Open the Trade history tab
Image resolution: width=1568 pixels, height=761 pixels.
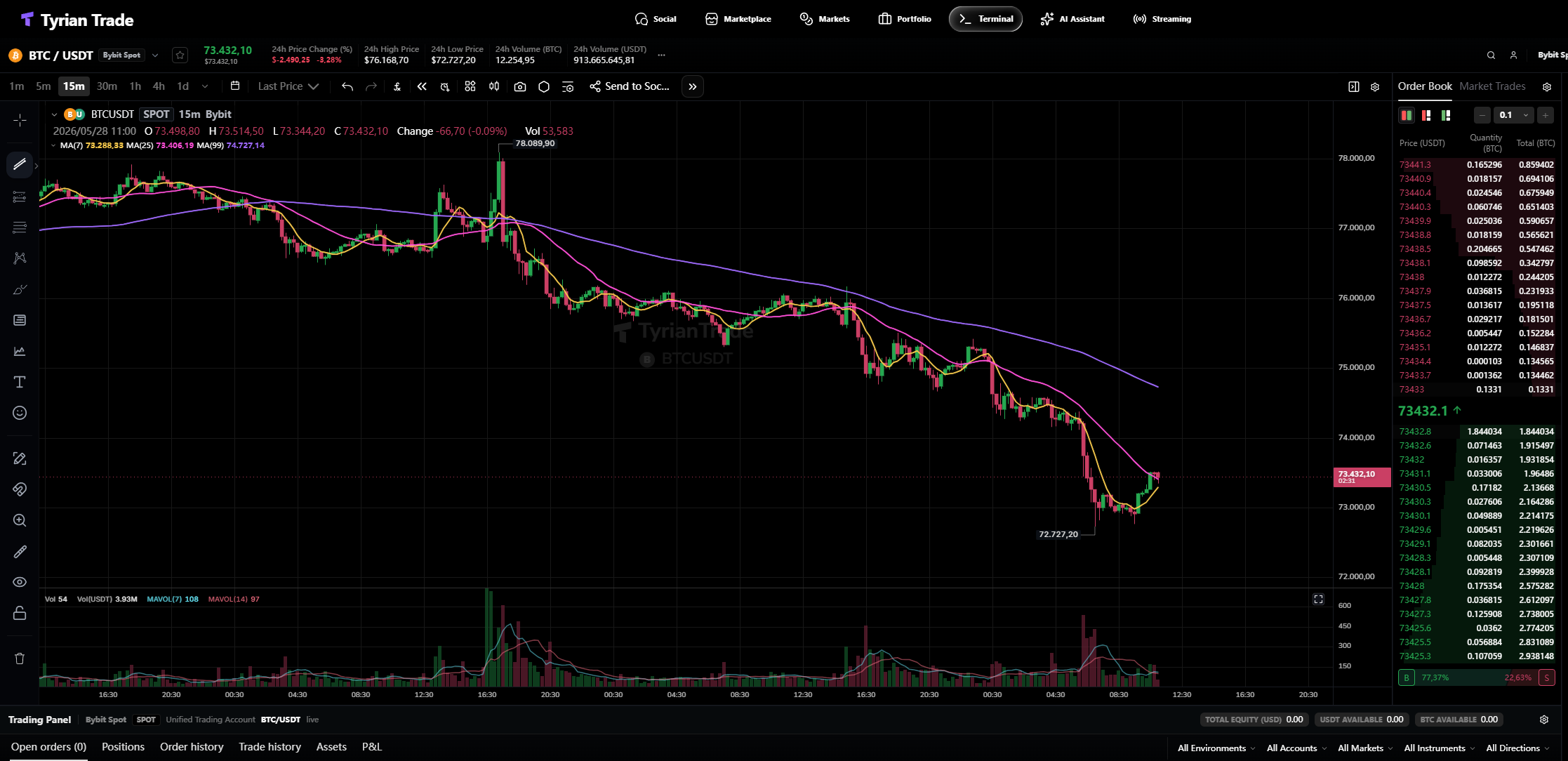click(270, 747)
